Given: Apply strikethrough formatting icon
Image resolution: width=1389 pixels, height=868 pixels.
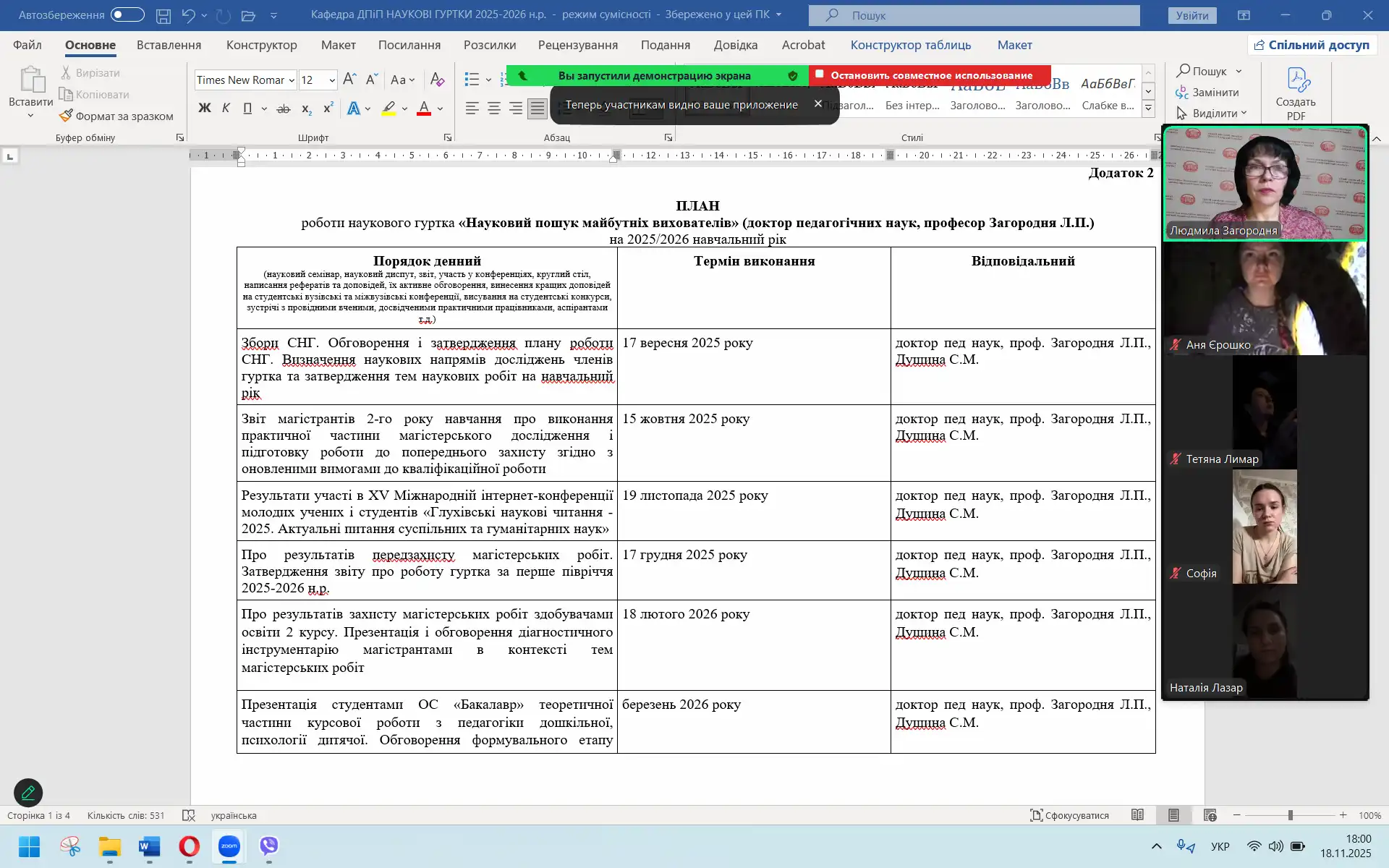Looking at the screenshot, I should [284, 109].
